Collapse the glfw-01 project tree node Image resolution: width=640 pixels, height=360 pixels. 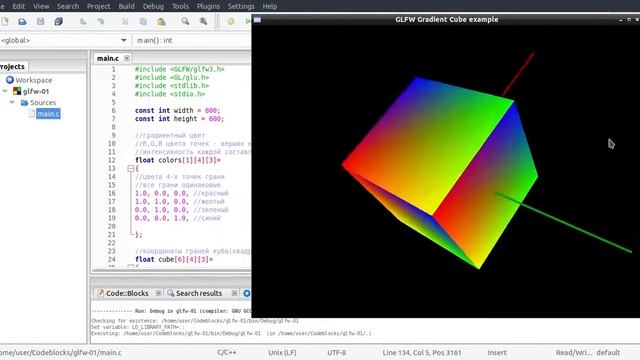[x=5, y=91]
